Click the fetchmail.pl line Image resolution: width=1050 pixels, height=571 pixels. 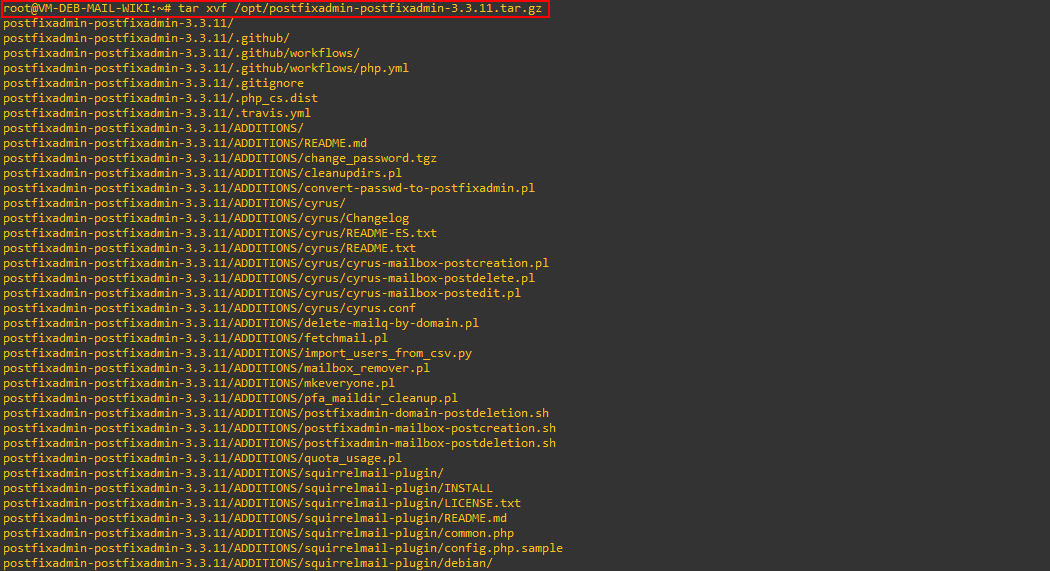[x=196, y=338]
